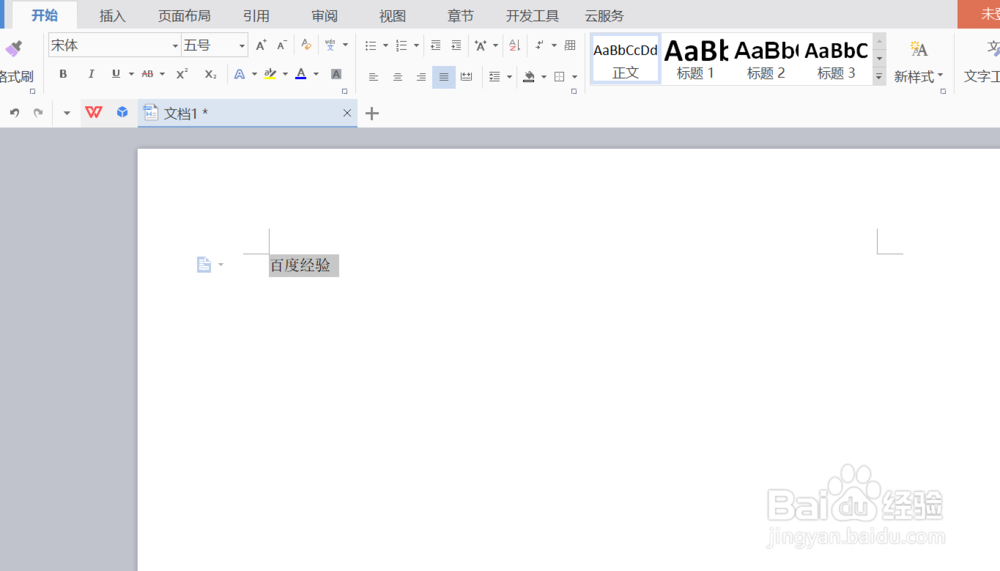Toggle bold formatting
The width and height of the screenshot is (1000, 571).
[62, 74]
